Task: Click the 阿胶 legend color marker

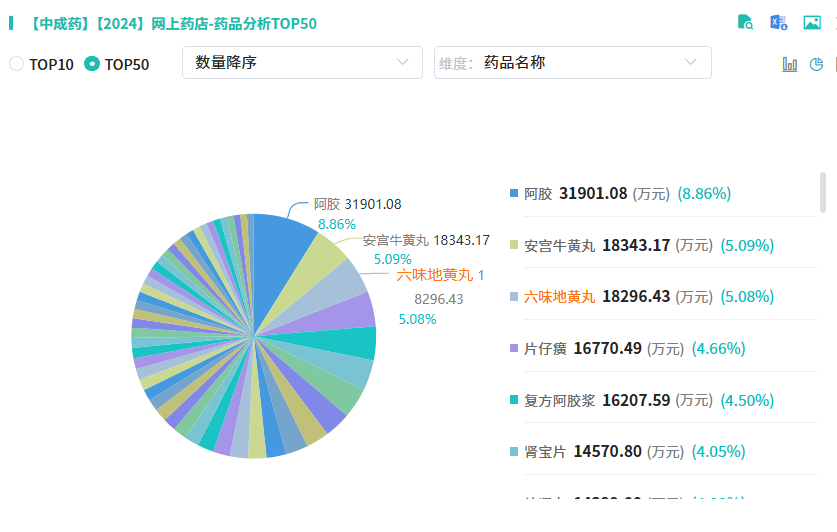Action: [x=514, y=193]
